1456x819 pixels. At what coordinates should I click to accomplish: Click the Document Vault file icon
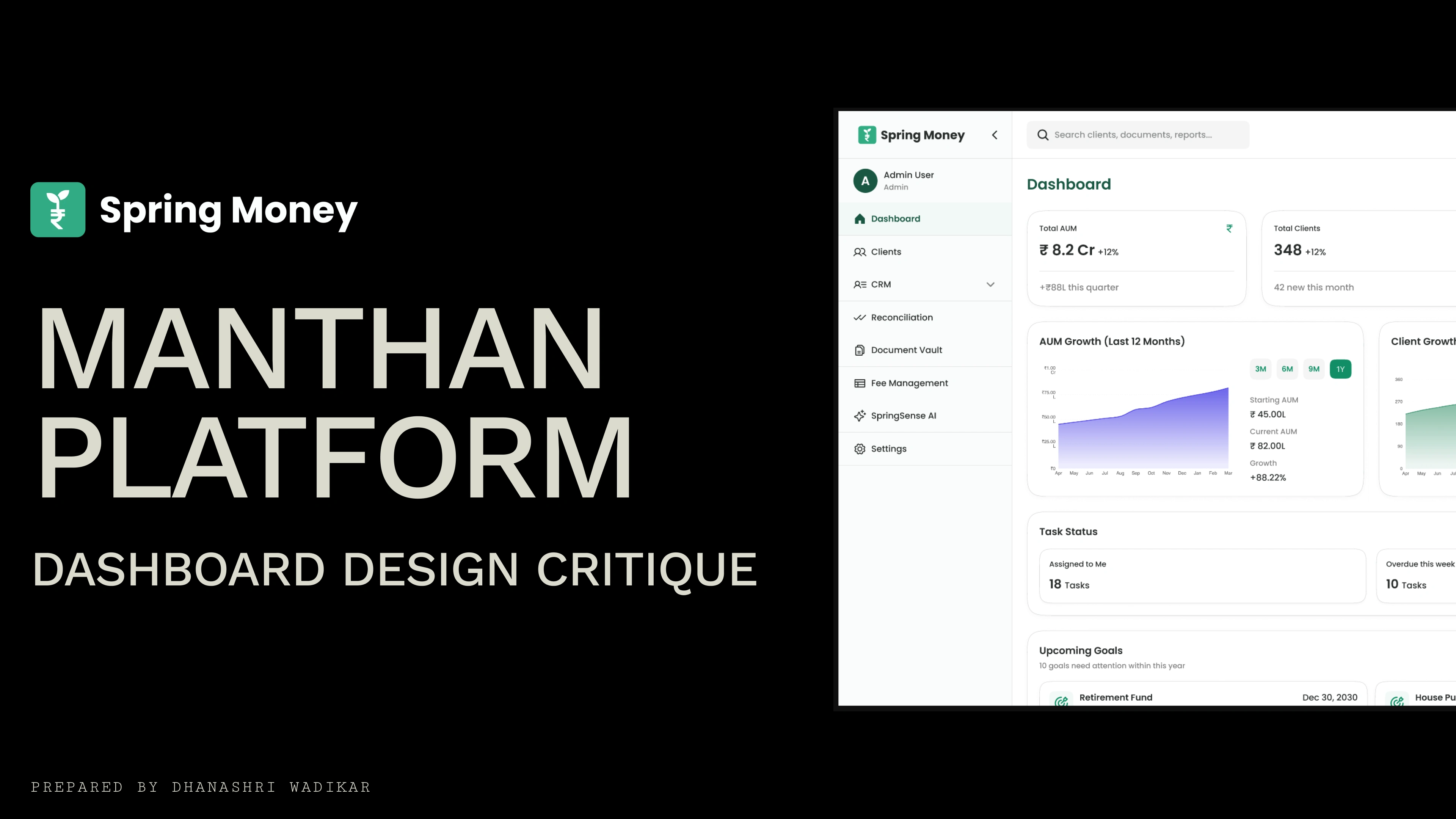(860, 350)
